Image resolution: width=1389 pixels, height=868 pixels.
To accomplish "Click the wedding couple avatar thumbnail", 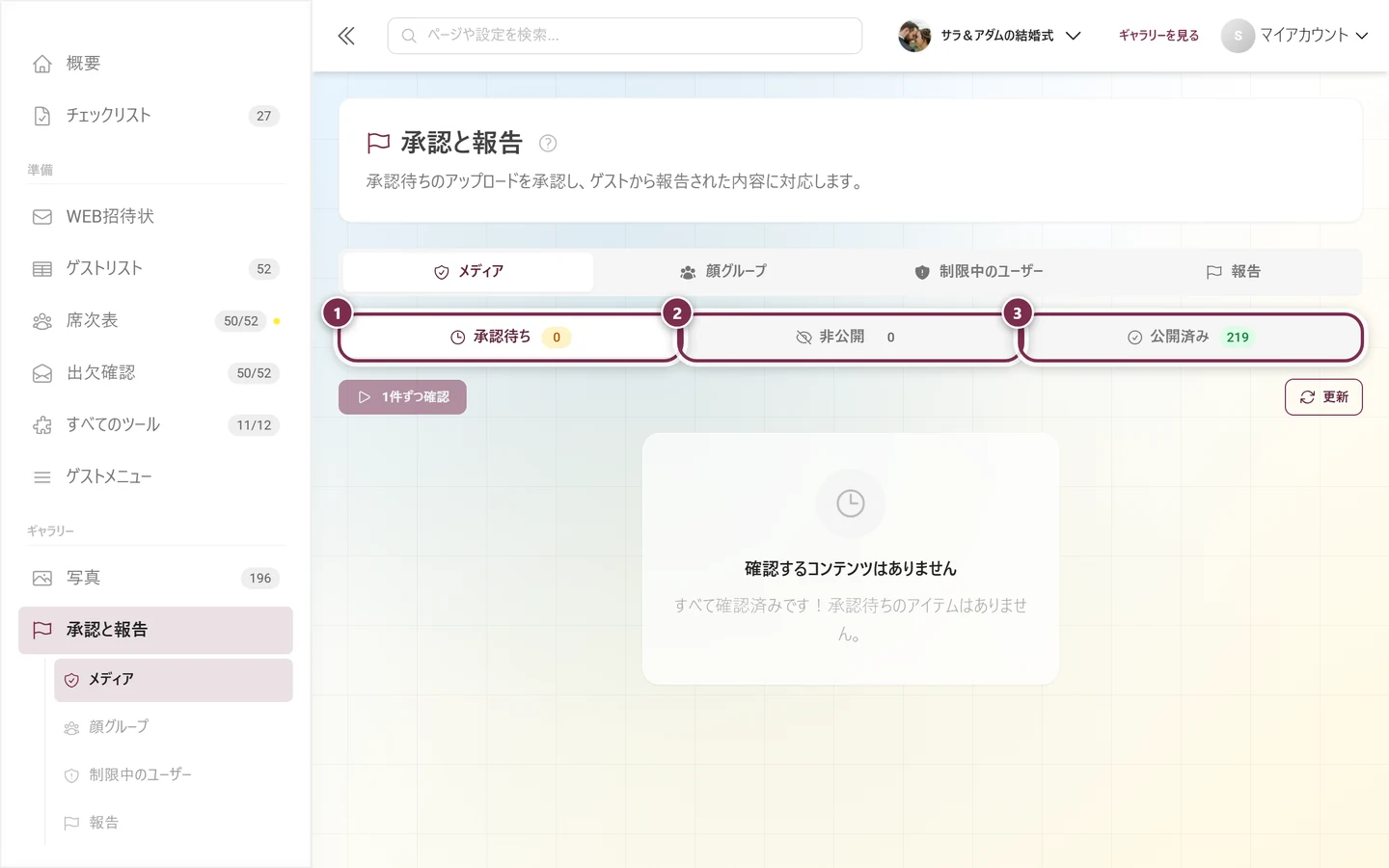I will tap(914, 36).
